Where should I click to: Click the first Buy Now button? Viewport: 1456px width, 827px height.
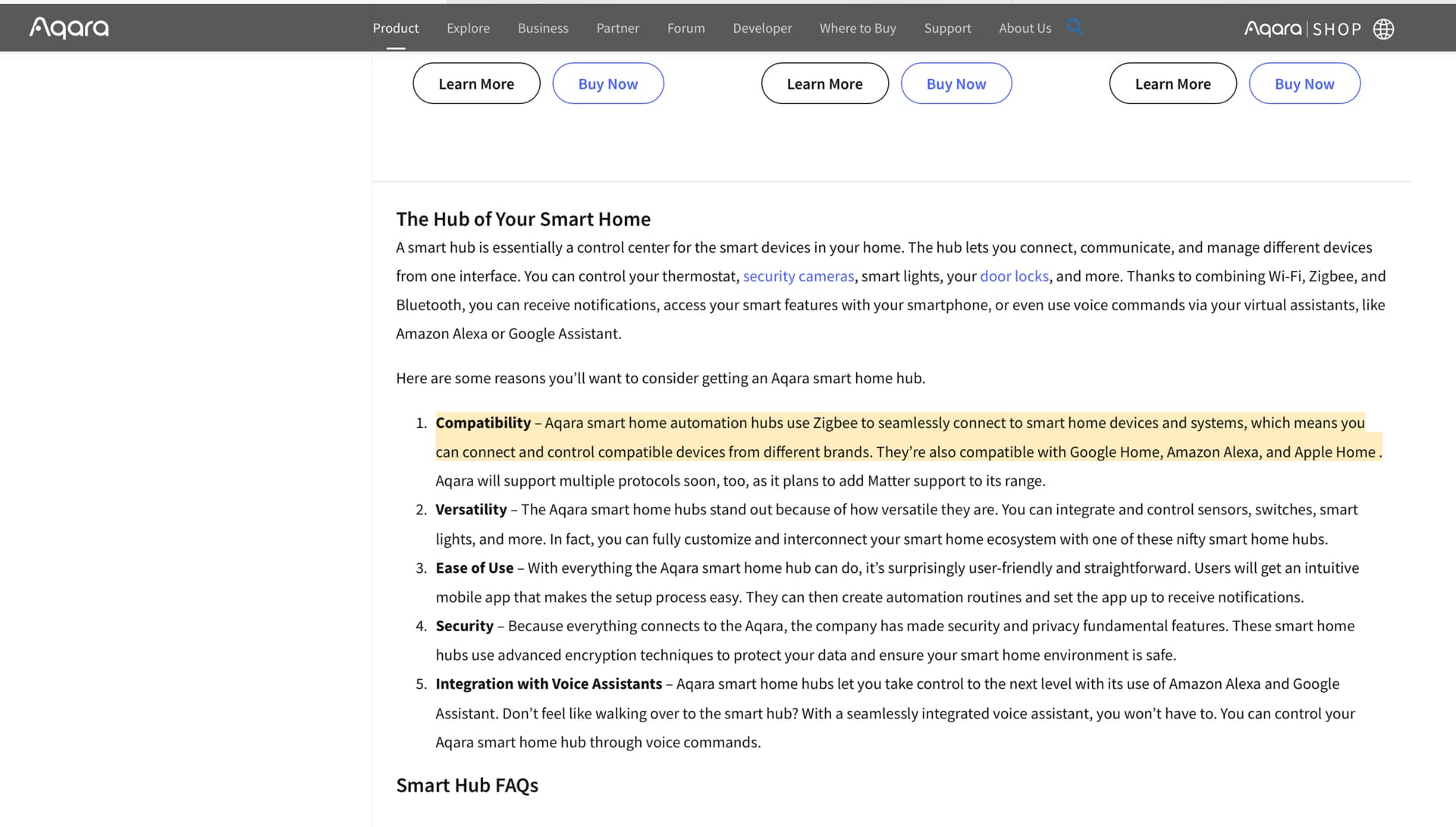pyautogui.click(x=608, y=83)
